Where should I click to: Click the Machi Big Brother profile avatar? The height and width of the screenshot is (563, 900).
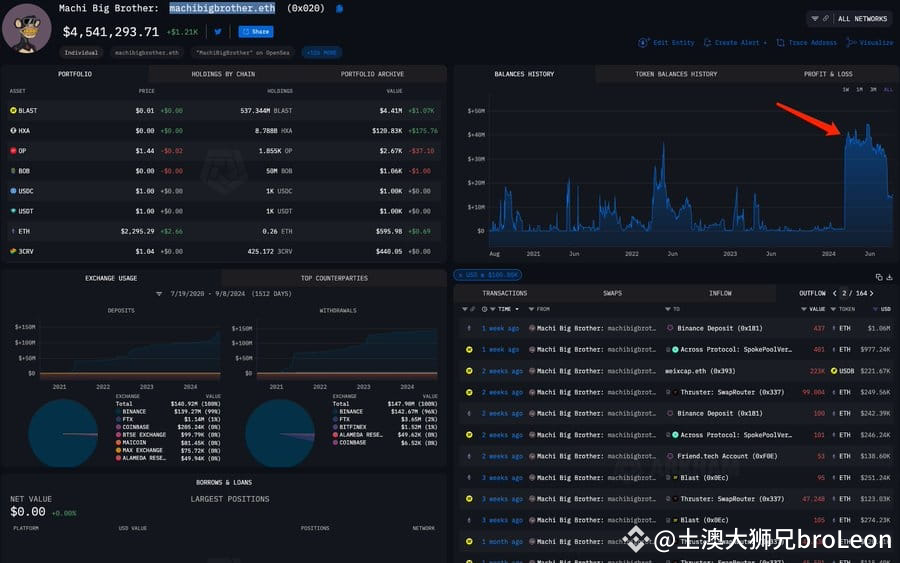(27, 28)
